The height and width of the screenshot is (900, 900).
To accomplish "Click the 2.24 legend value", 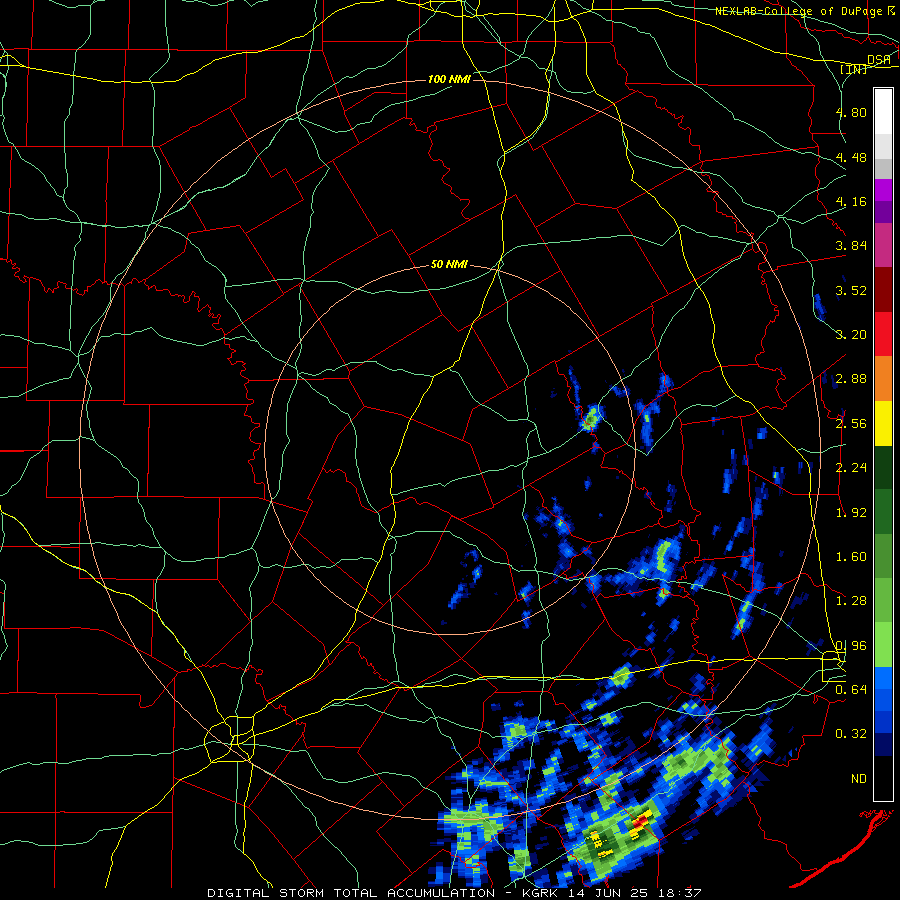I will (x=851, y=468).
